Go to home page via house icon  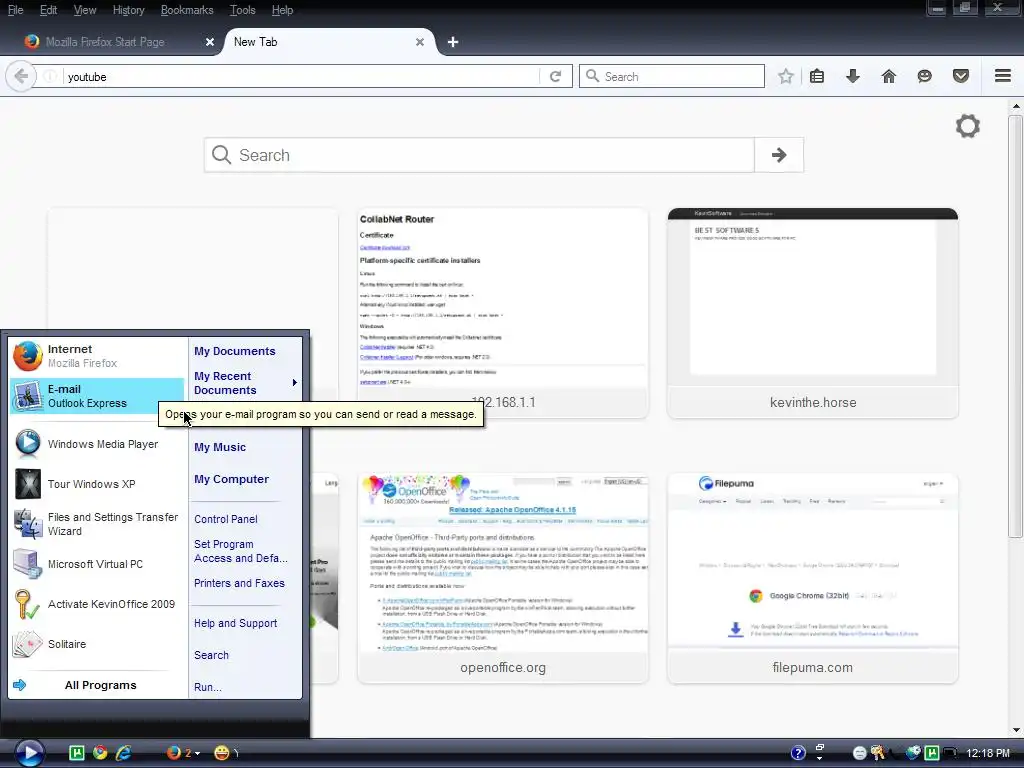(x=889, y=76)
